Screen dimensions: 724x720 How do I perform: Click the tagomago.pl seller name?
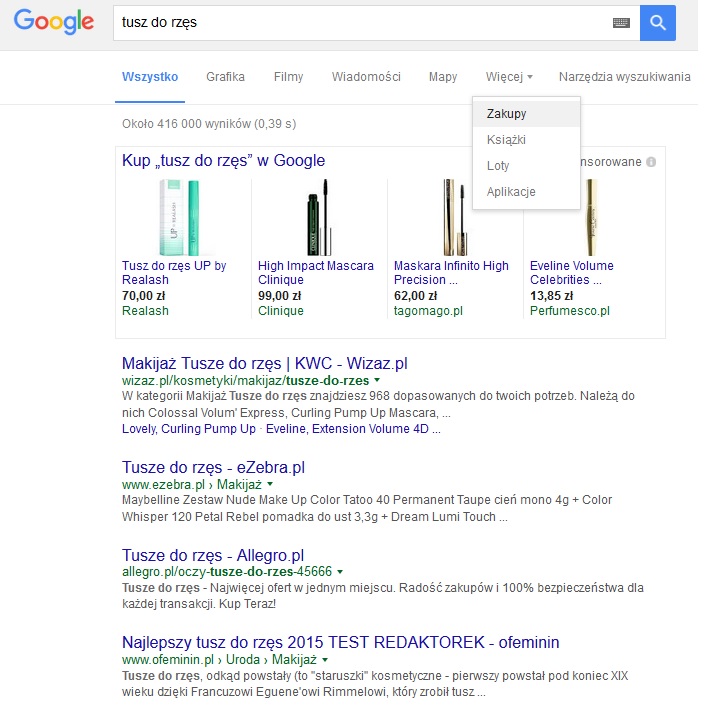coord(428,311)
